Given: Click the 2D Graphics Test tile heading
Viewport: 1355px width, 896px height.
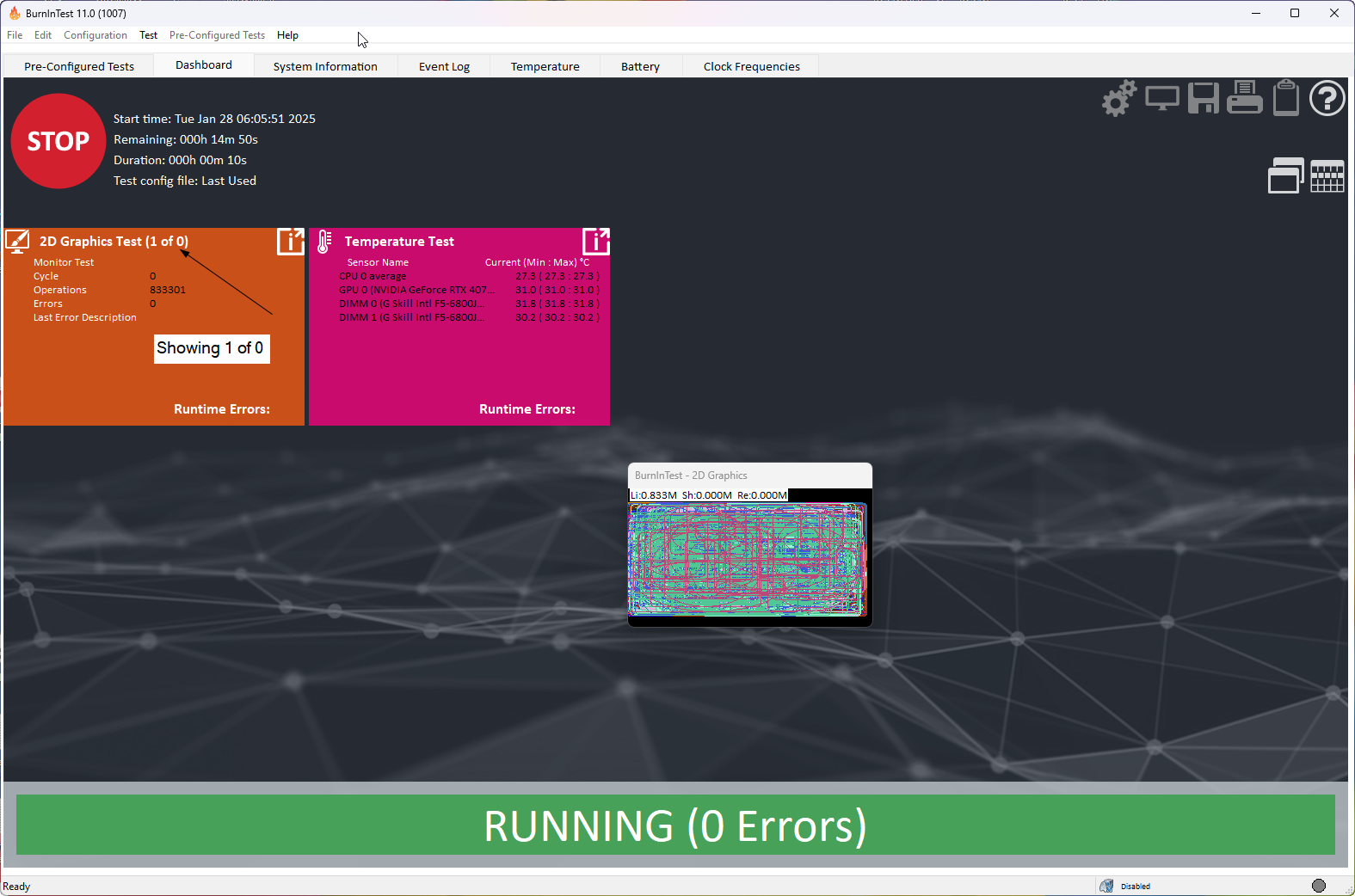Looking at the screenshot, I should click(x=114, y=242).
